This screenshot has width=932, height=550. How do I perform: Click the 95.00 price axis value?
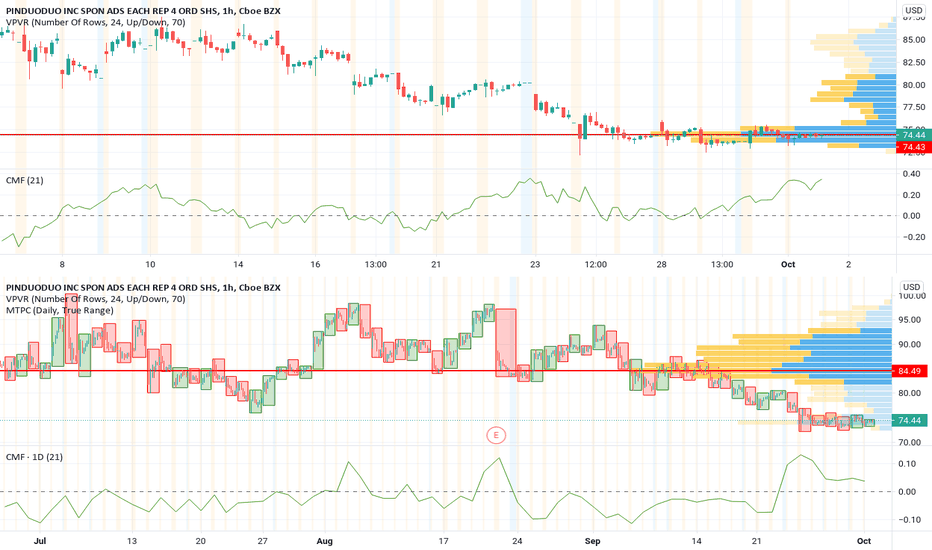pyautogui.click(x=909, y=319)
